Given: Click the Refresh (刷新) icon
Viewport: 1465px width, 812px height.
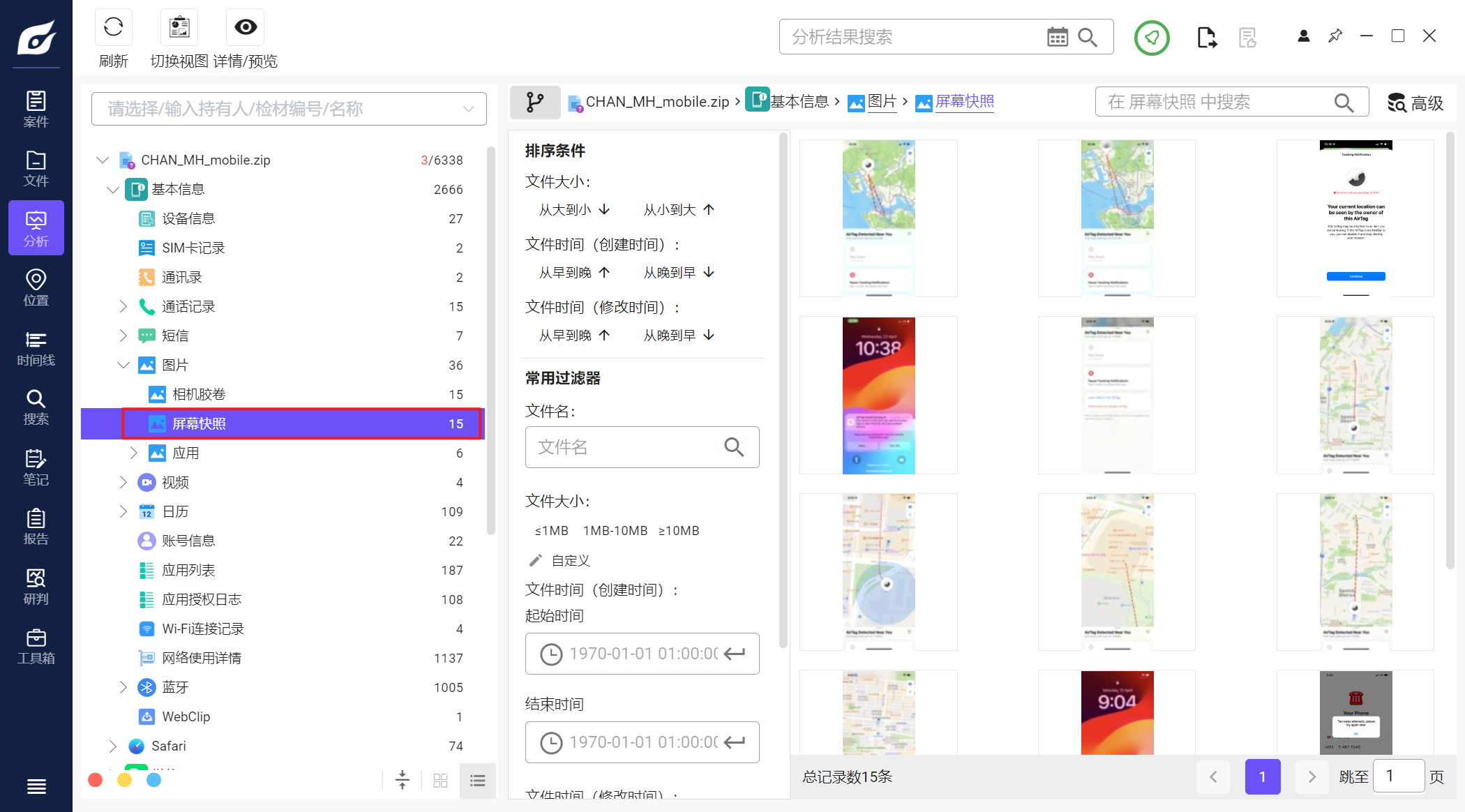Looking at the screenshot, I should pos(113,28).
